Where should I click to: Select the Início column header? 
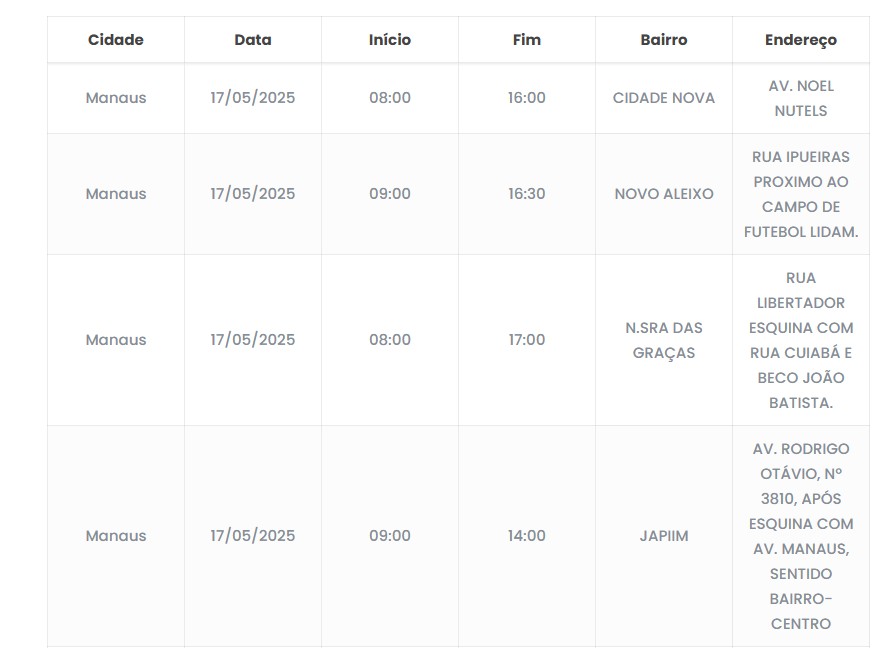click(390, 40)
